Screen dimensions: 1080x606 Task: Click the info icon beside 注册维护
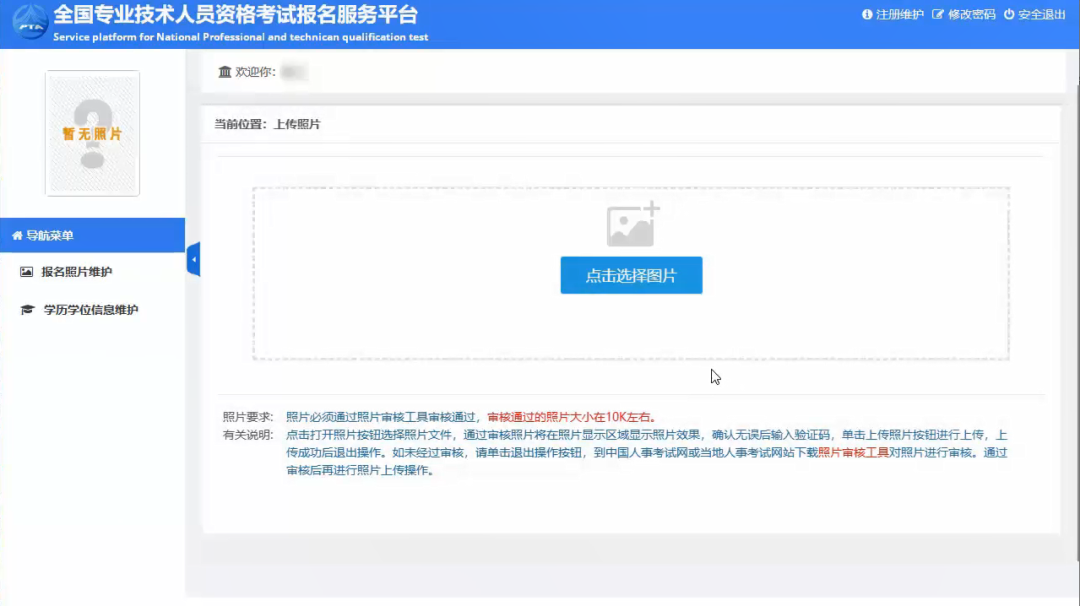(x=867, y=15)
